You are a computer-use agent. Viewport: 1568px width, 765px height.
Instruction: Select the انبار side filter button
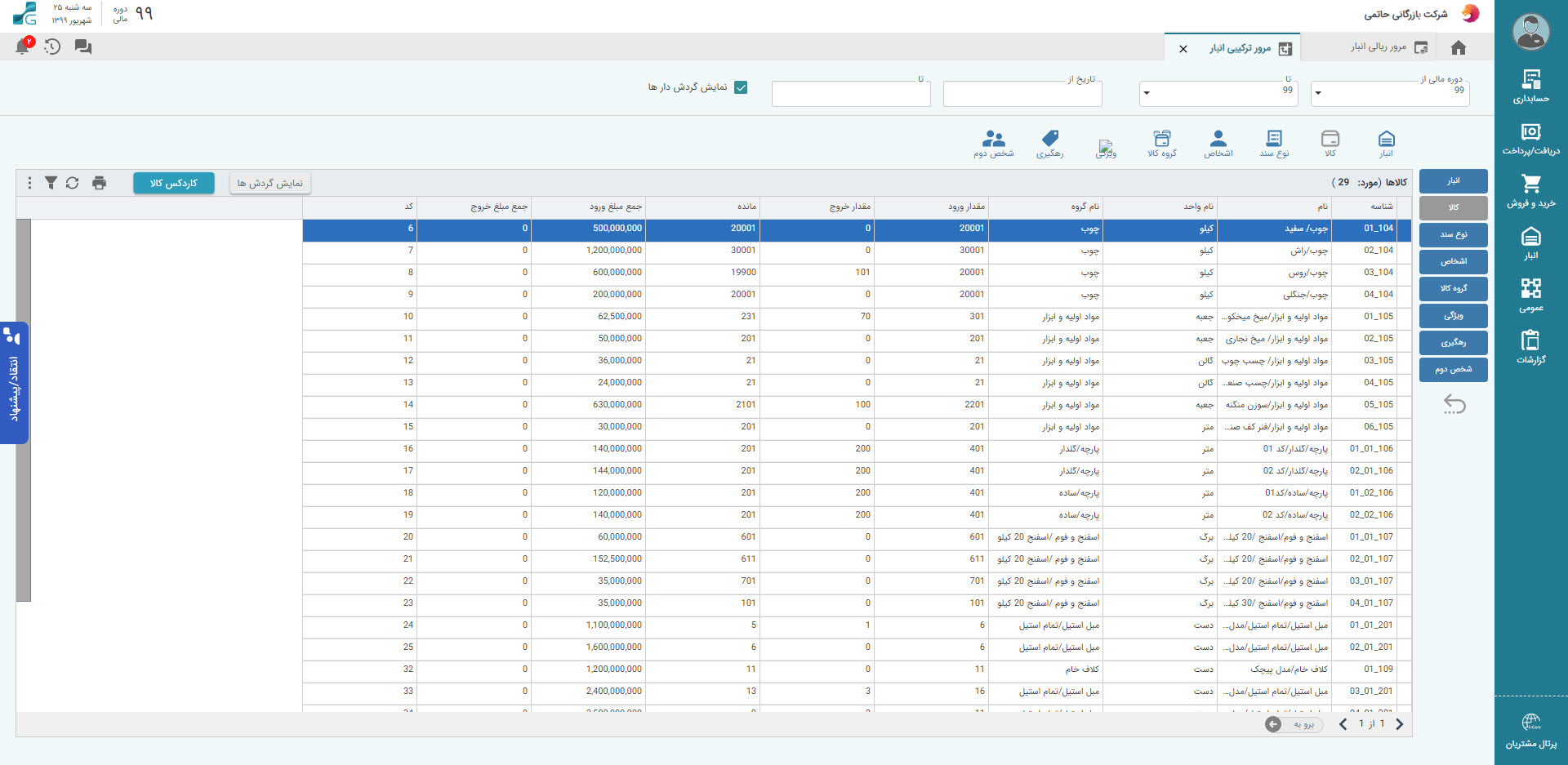pos(1454,181)
